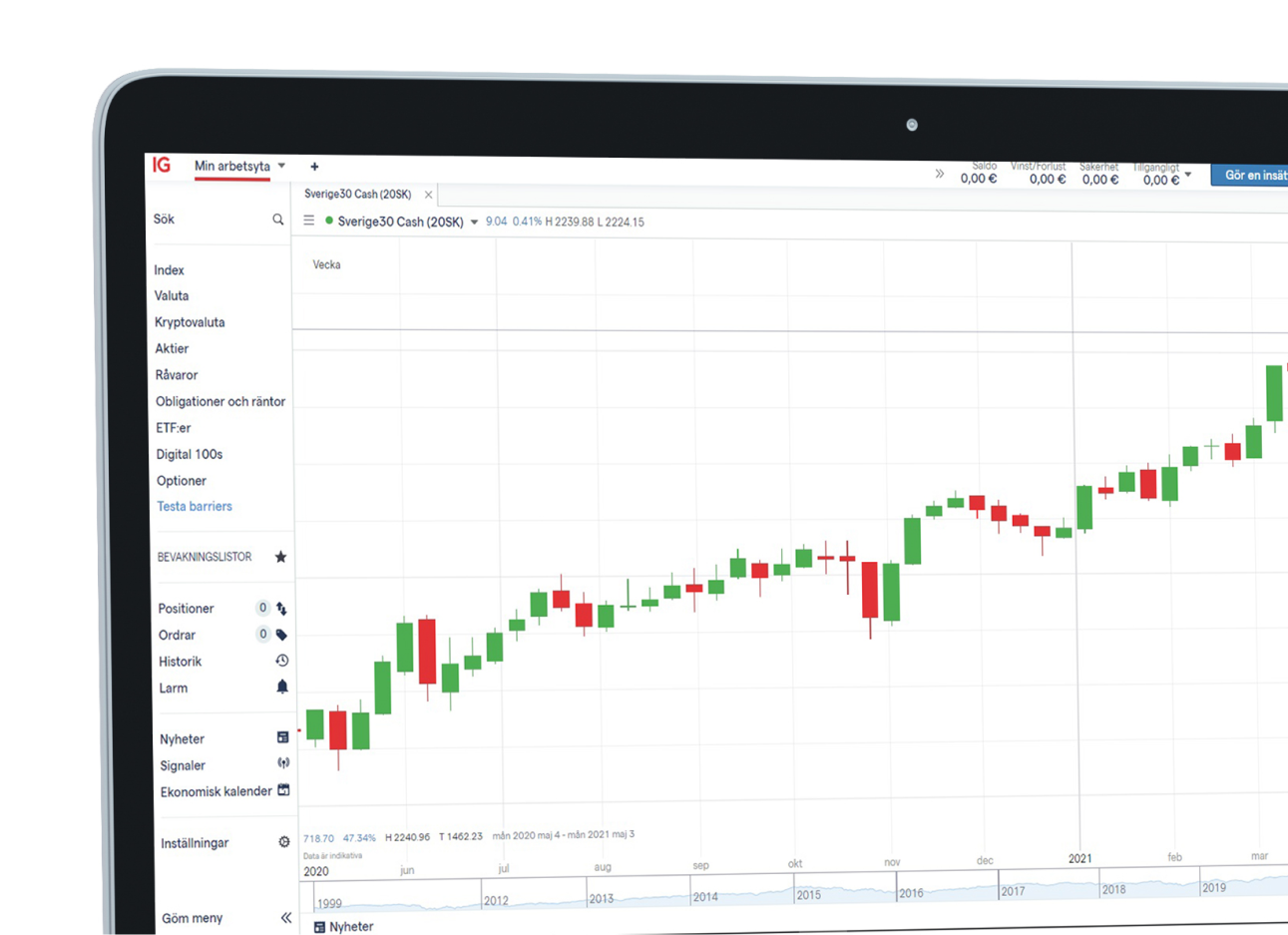The width and height of the screenshot is (1288, 935).
Task: Click the Positioner arrows icon
Action: [x=281, y=609]
